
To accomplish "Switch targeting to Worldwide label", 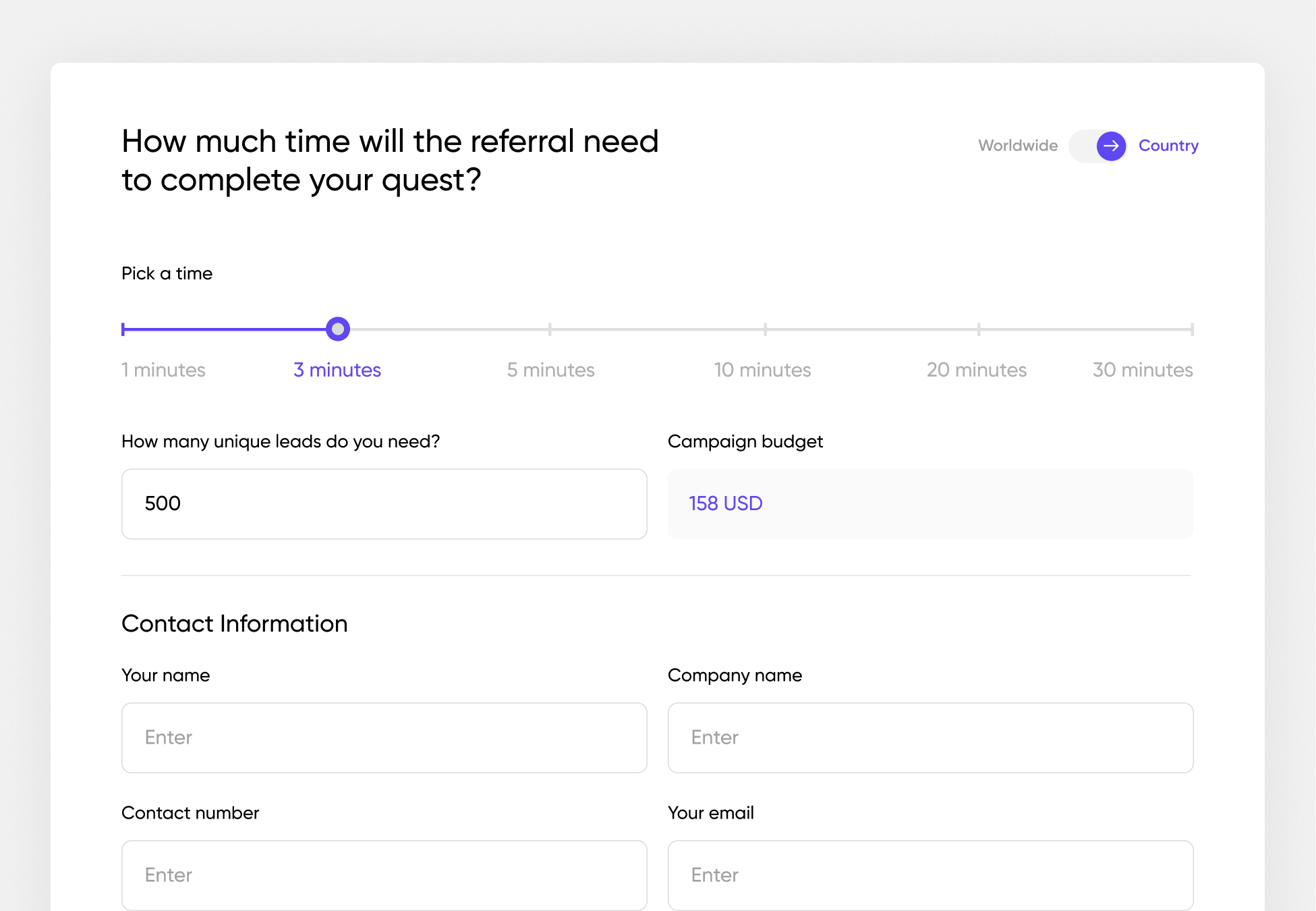I will [1018, 146].
